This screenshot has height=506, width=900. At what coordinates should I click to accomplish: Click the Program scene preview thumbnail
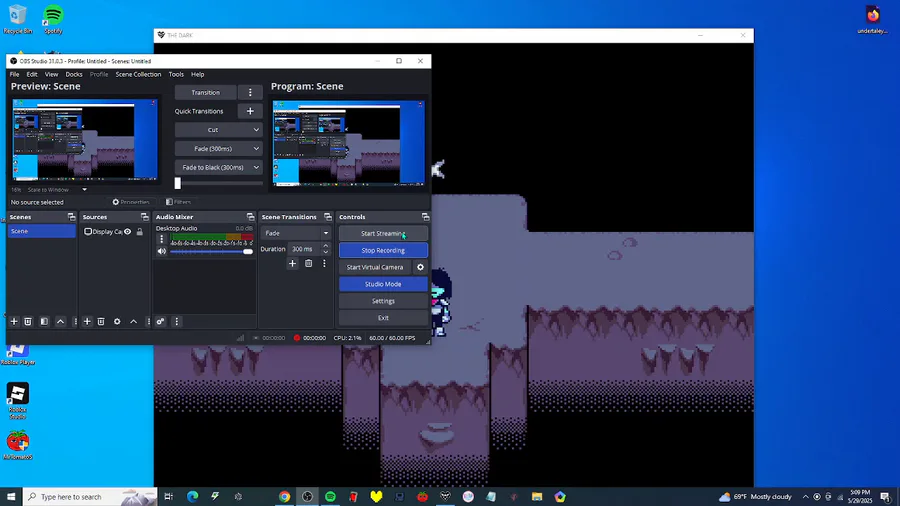pos(348,143)
